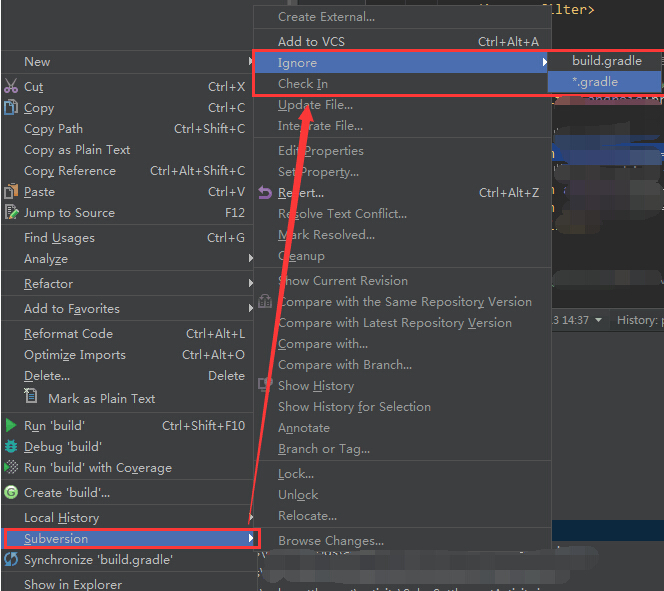
Task: Choose Annotate
Action: coord(402,428)
